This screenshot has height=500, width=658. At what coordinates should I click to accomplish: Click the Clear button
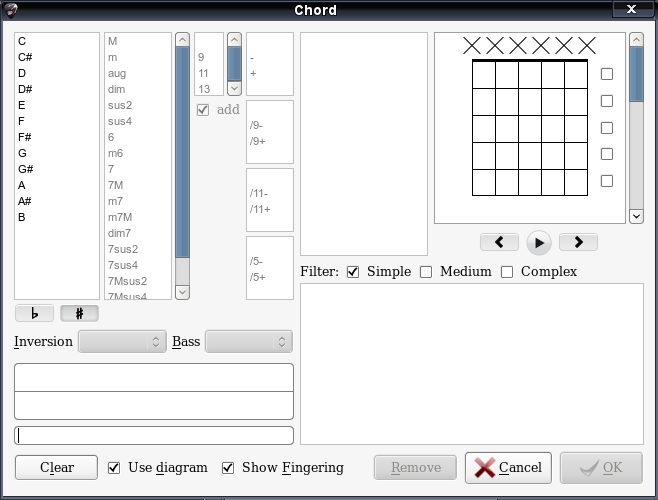(56, 467)
